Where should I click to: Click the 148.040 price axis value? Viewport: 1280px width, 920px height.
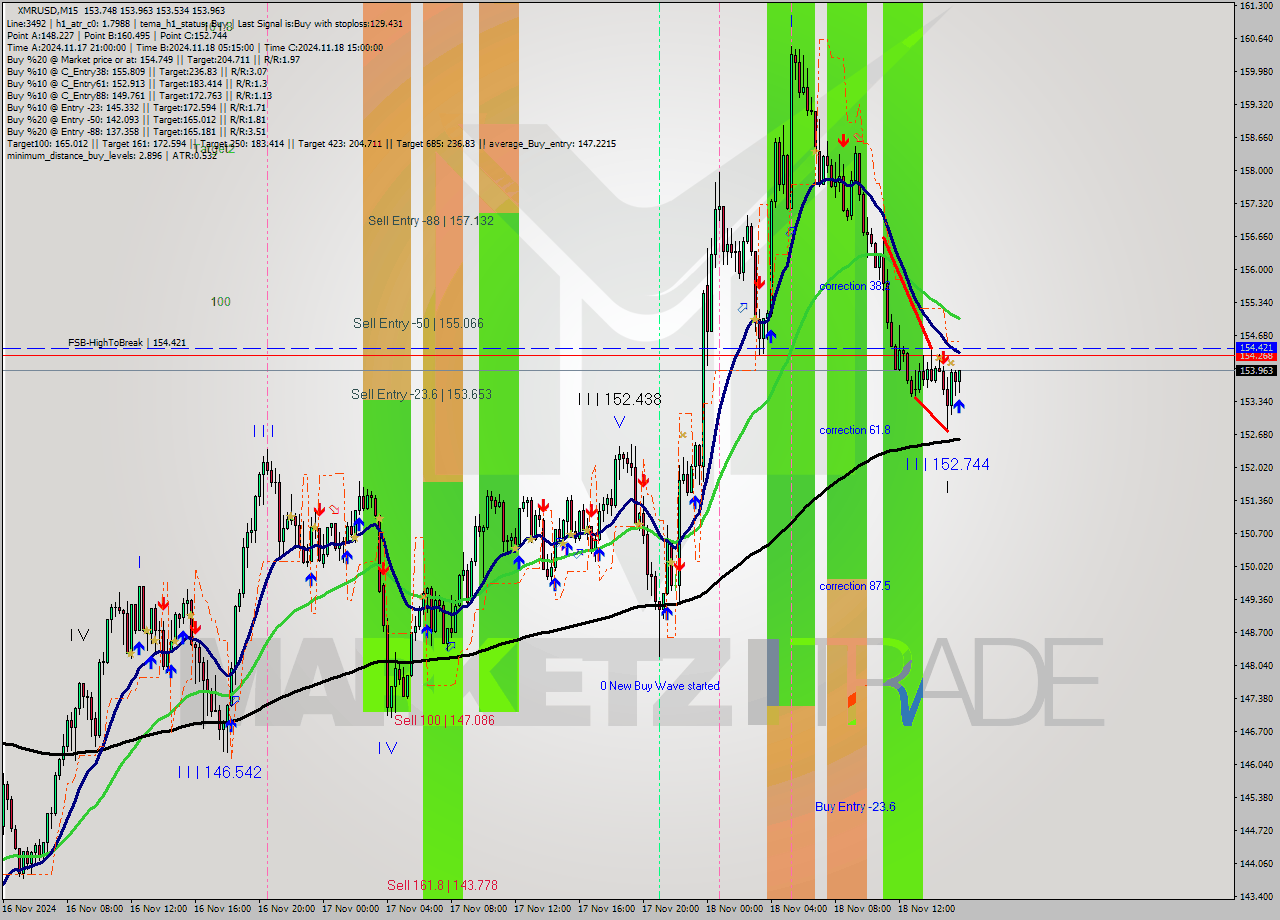[1256, 666]
